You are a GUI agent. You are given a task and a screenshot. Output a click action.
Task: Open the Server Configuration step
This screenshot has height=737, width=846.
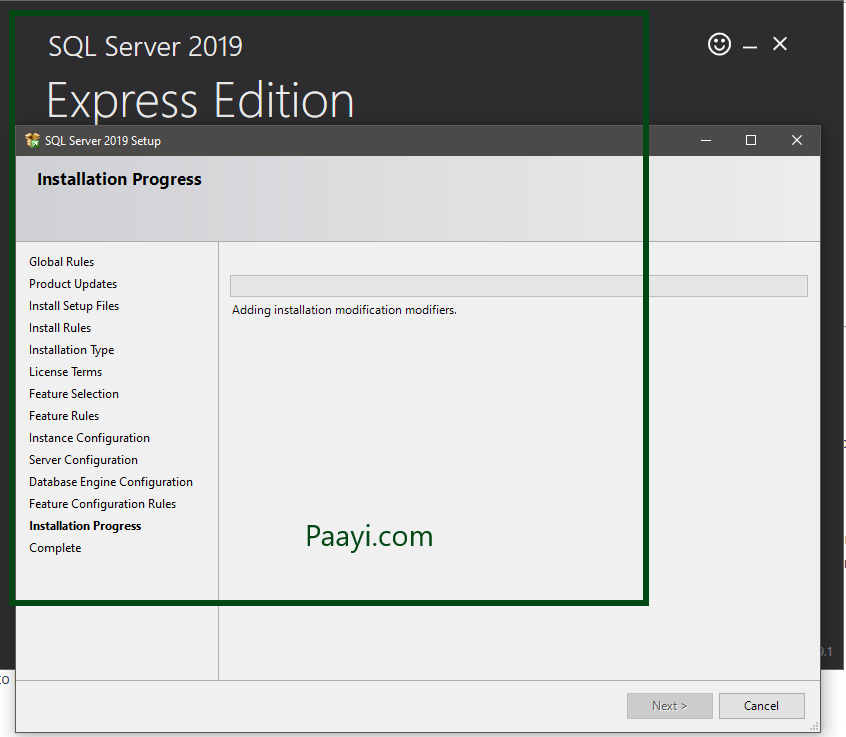(x=83, y=460)
